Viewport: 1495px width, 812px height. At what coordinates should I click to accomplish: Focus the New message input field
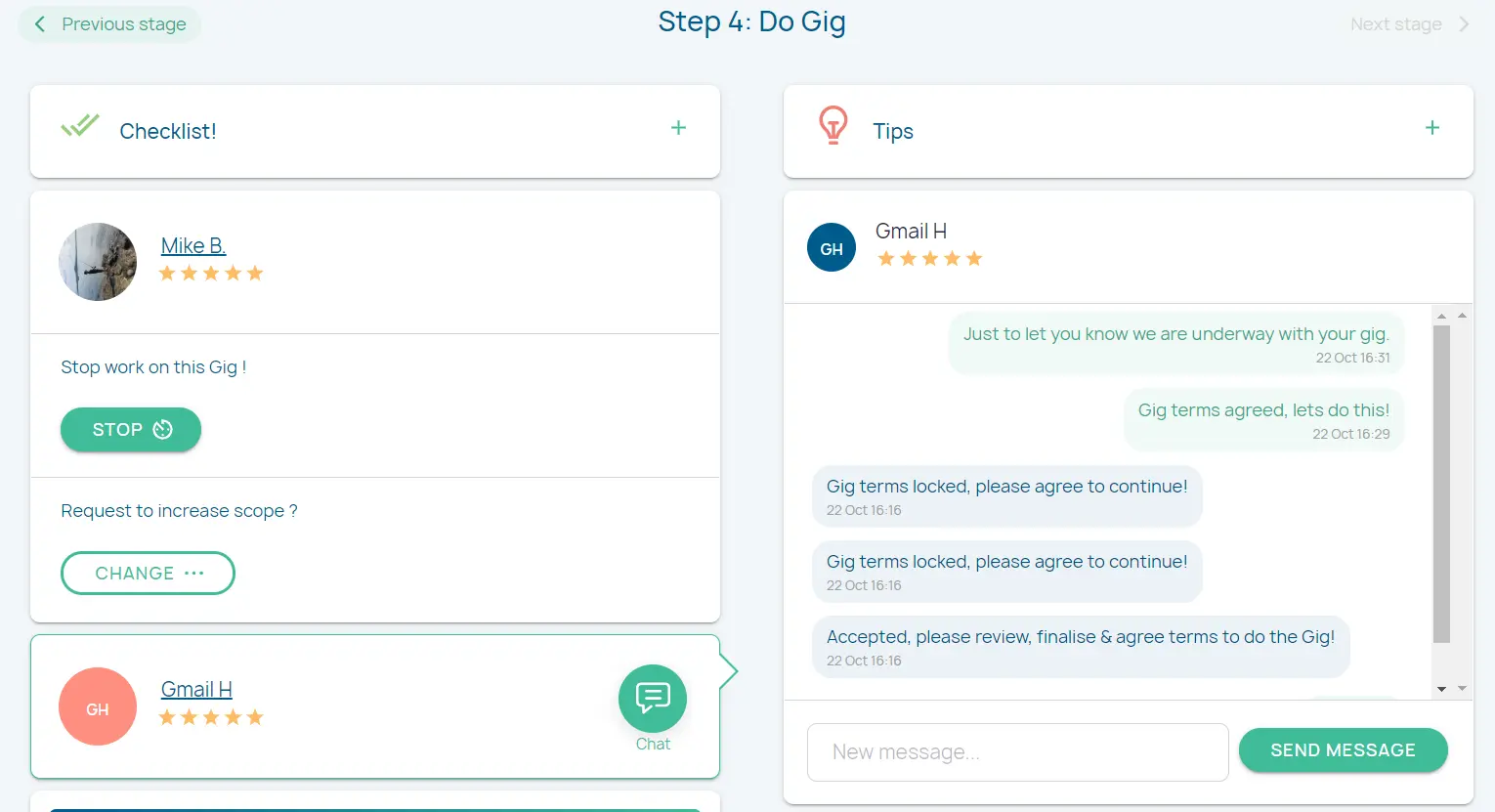(1017, 752)
